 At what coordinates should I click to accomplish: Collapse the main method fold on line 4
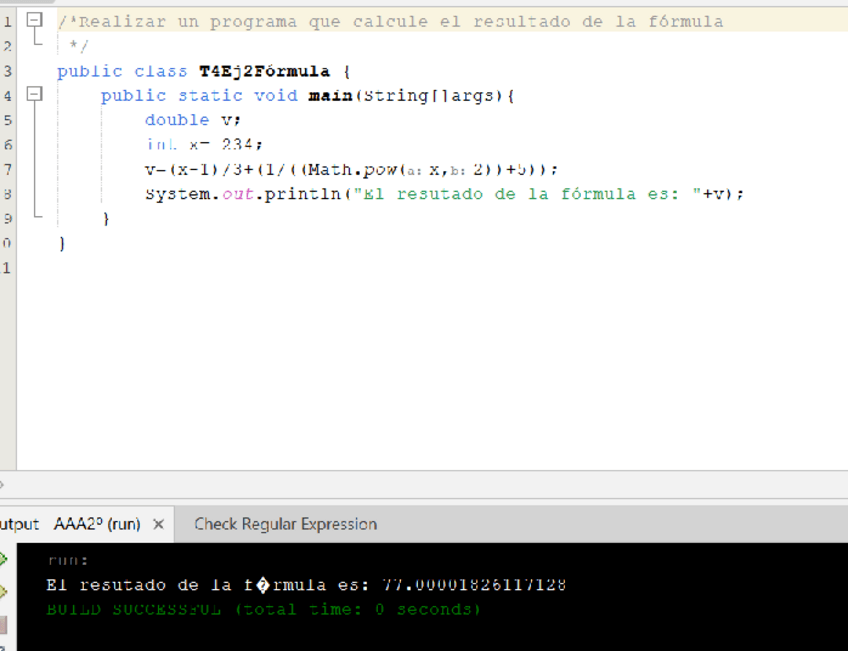point(35,95)
